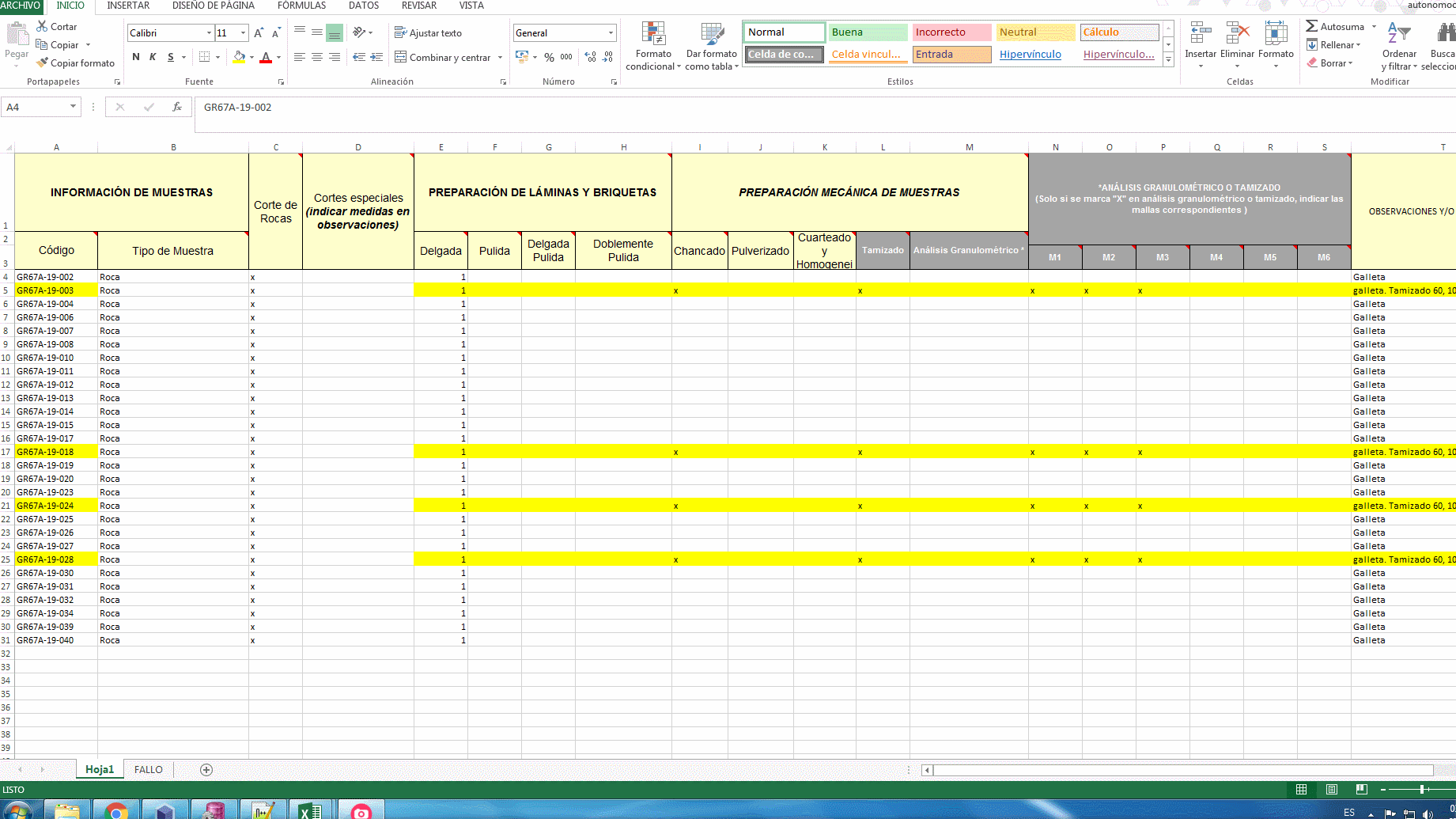Apply the Neutral cell style
1456x819 pixels.
tap(1035, 32)
